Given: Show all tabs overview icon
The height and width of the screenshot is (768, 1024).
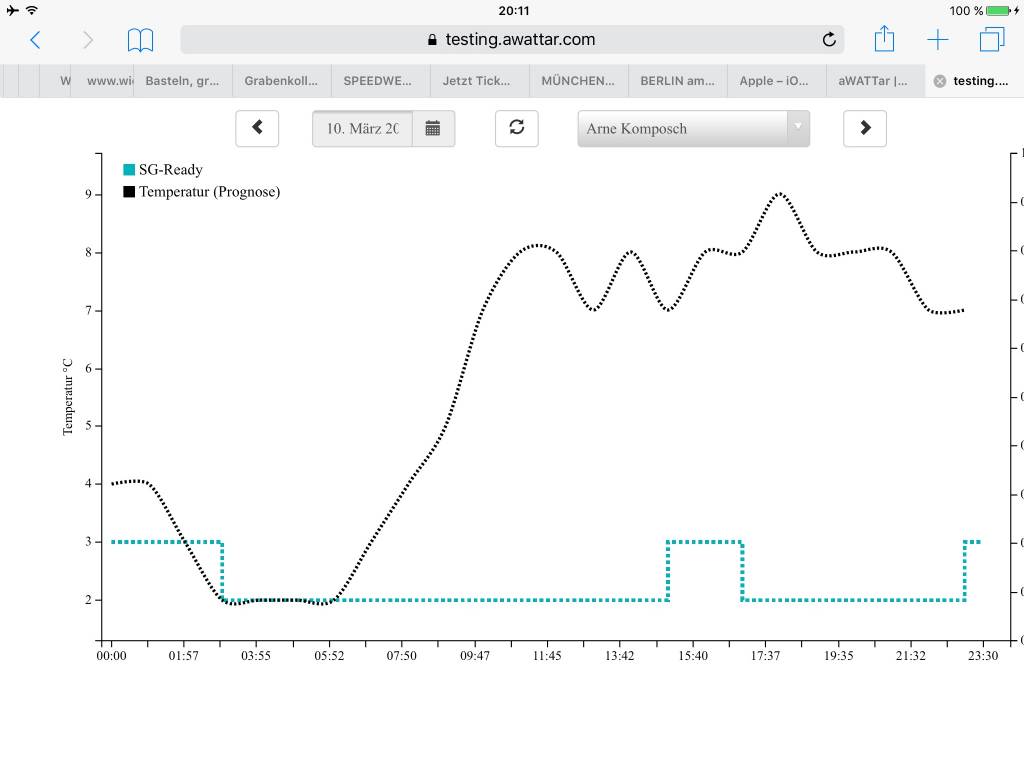Looking at the screenshot, I should (x=991, y=40).
